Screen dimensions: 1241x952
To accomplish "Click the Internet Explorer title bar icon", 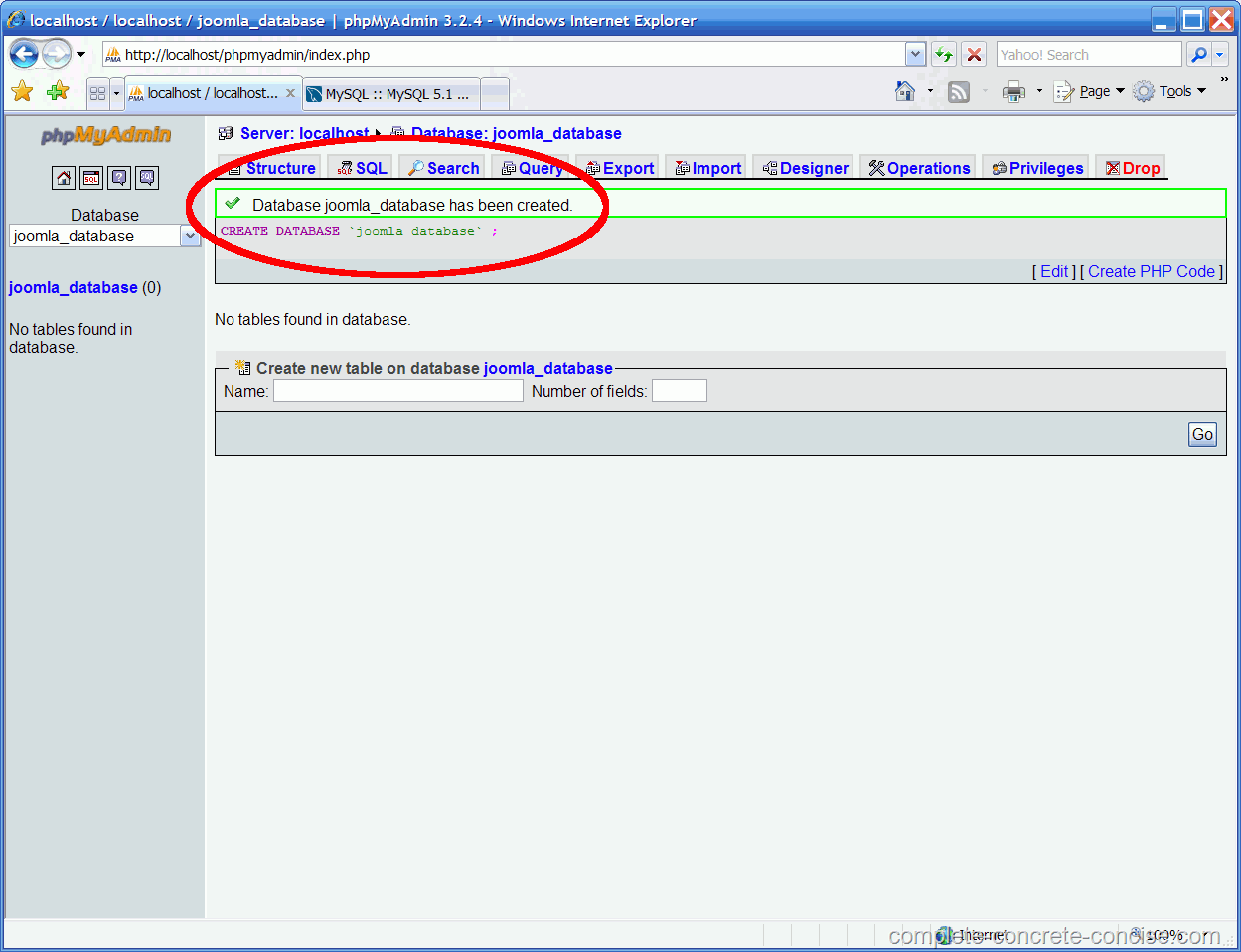I will tap(16, 20).
